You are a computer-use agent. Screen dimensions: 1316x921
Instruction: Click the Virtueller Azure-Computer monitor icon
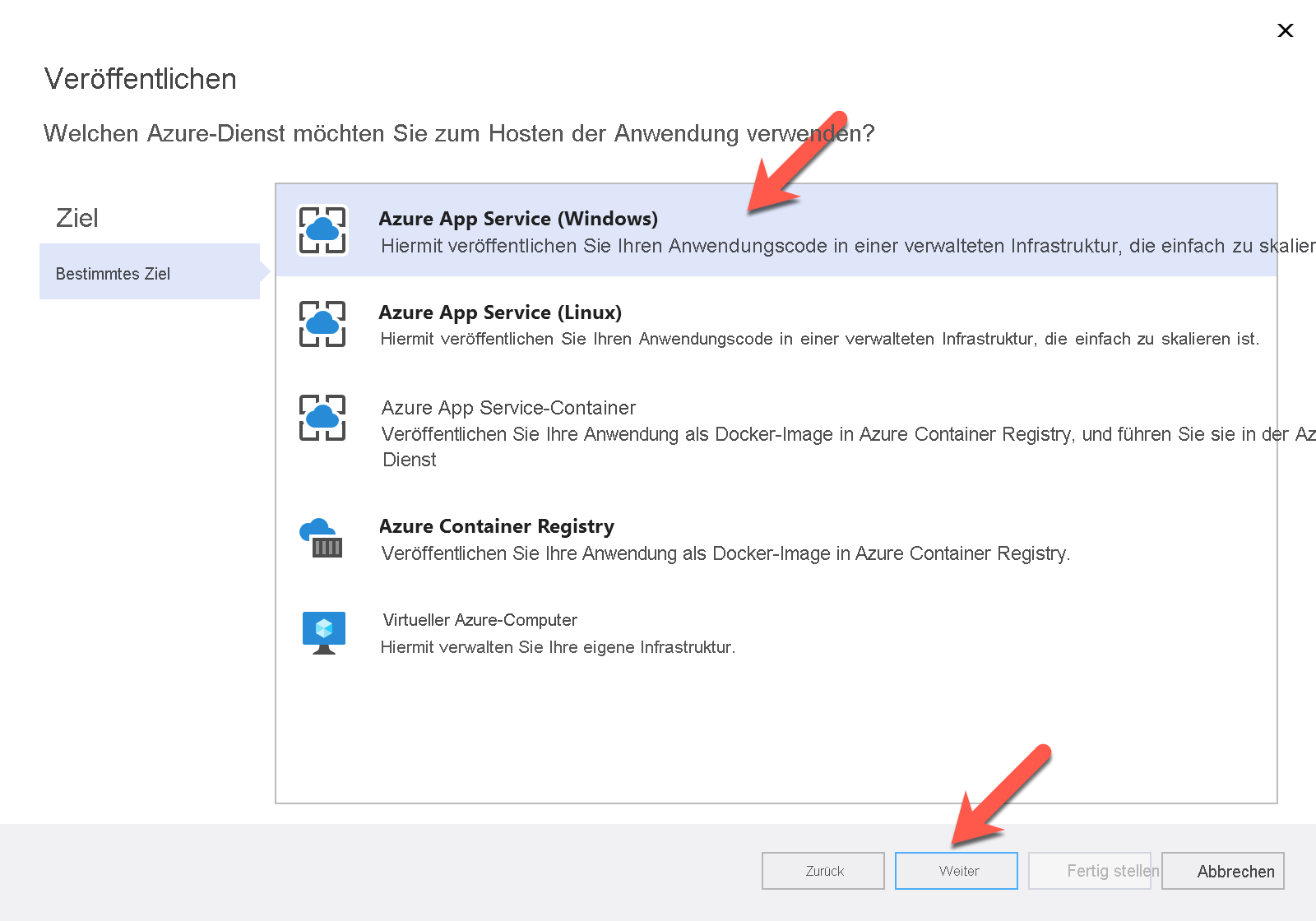click(323, 632)
